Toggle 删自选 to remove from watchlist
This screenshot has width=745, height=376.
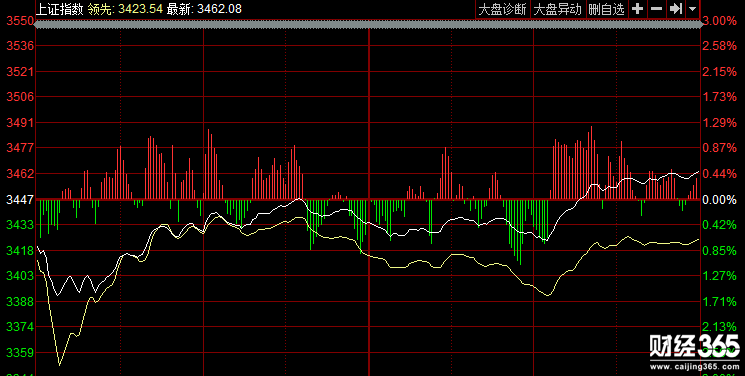click(x=606, y=10)
